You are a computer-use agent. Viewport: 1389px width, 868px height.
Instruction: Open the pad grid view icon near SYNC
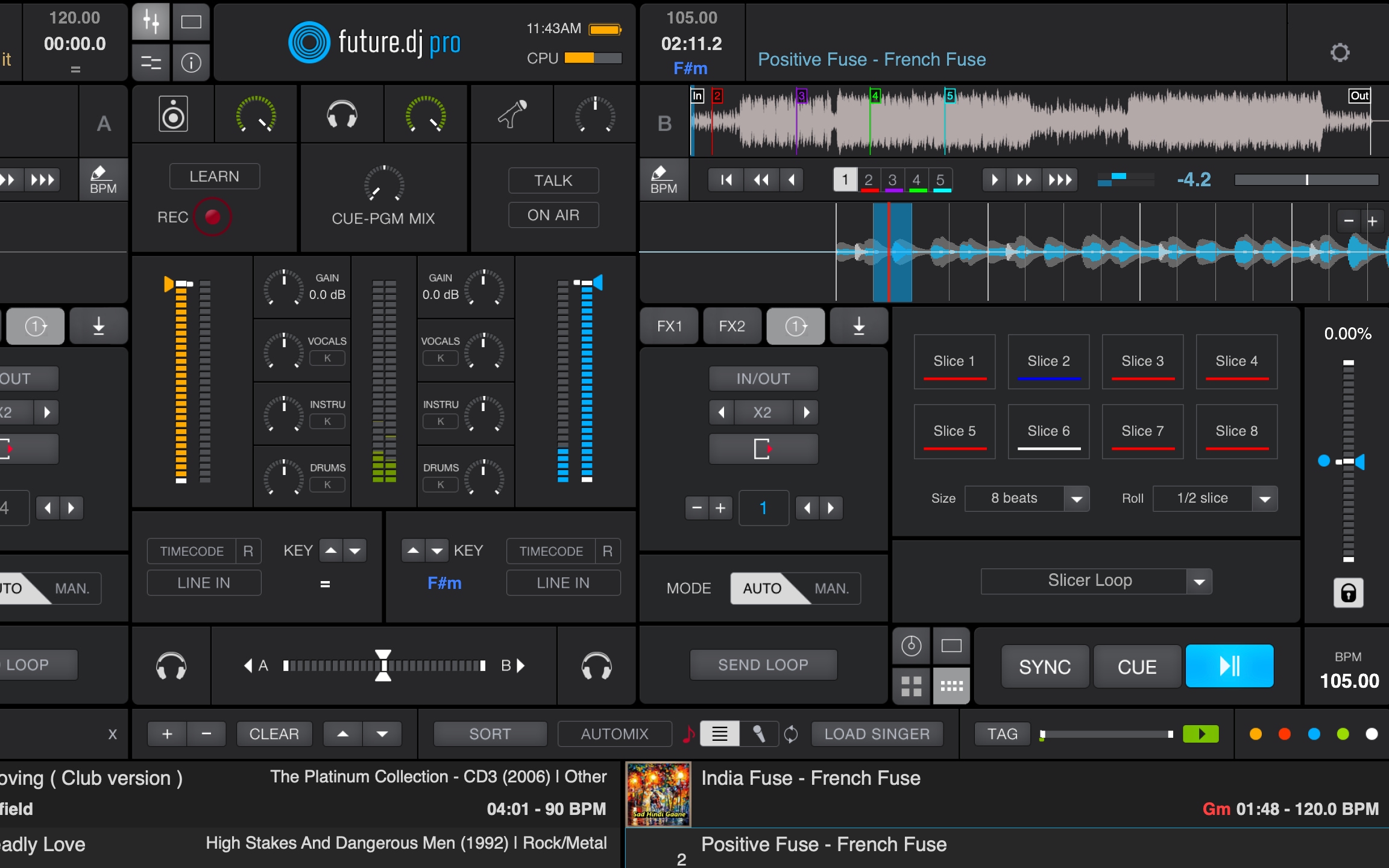tap(912, 685)
